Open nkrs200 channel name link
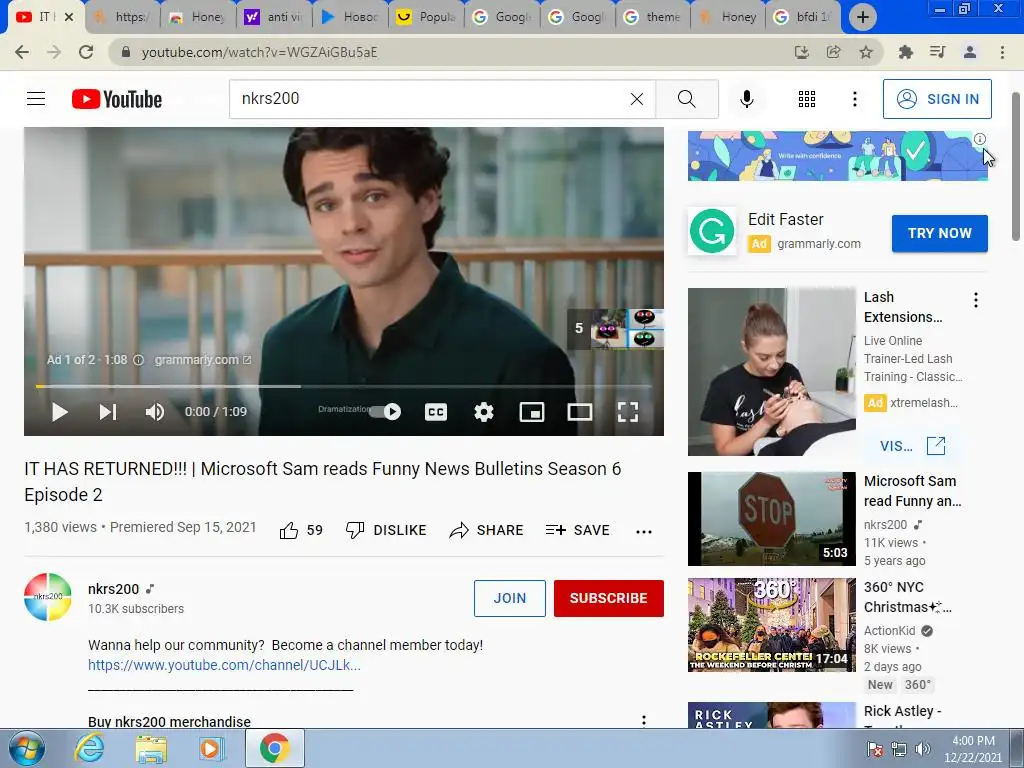The width and height of the screenshot is (1024, 768). pyautogui.click(x=114, y=589)
